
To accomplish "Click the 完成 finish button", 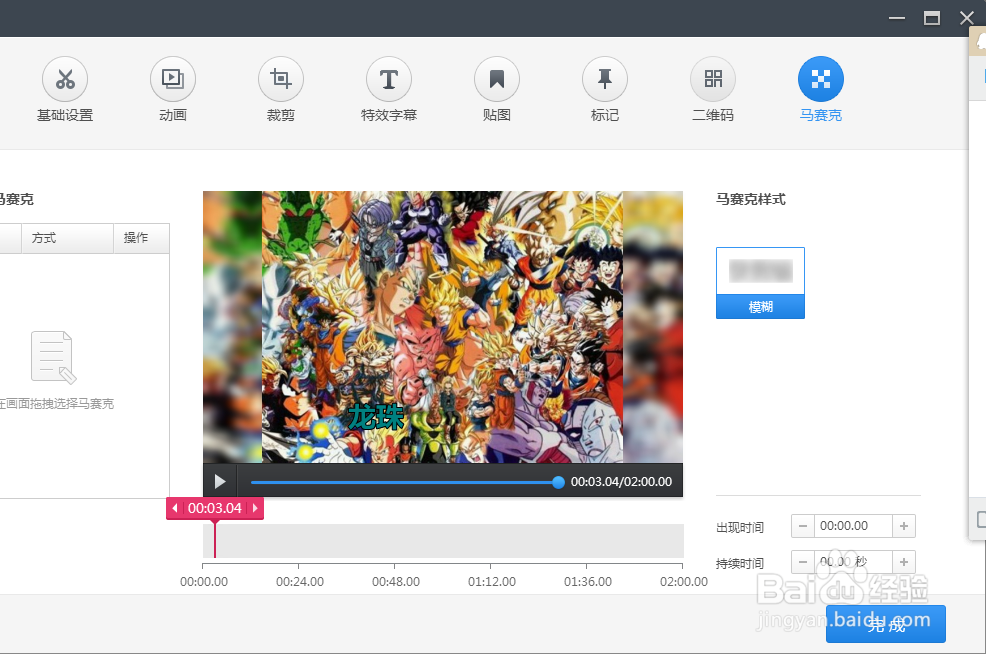I will pos(885,624).
